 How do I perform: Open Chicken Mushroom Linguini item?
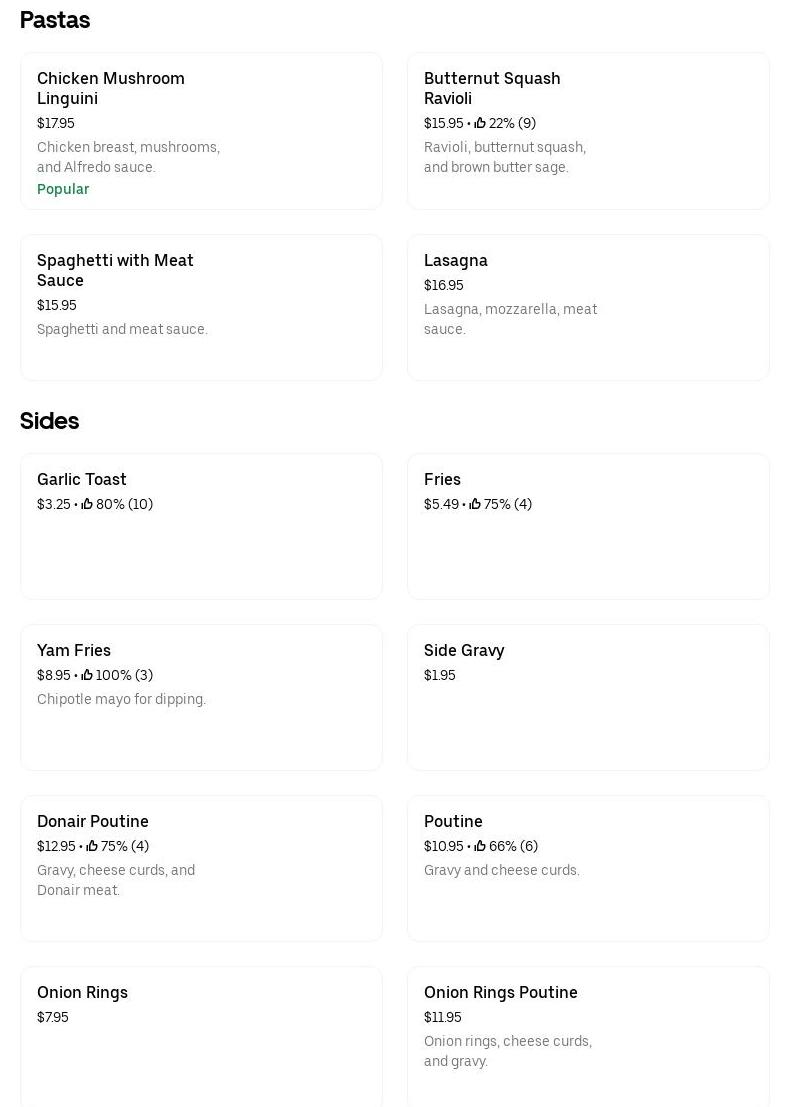[201, 131]
